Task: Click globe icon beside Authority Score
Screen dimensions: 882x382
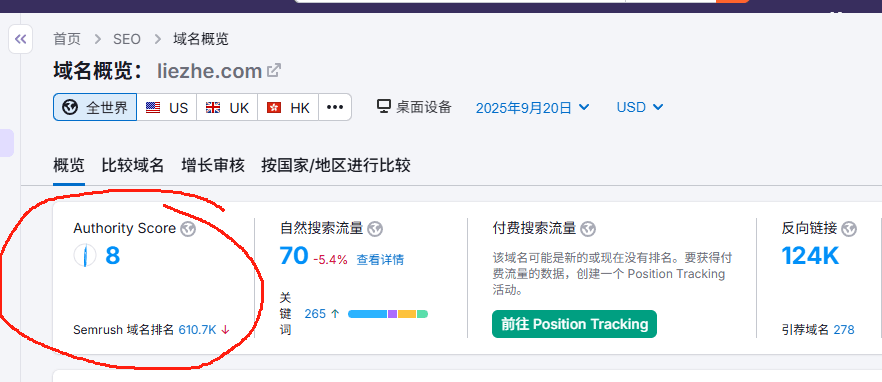Action: [x=188, y=229]
